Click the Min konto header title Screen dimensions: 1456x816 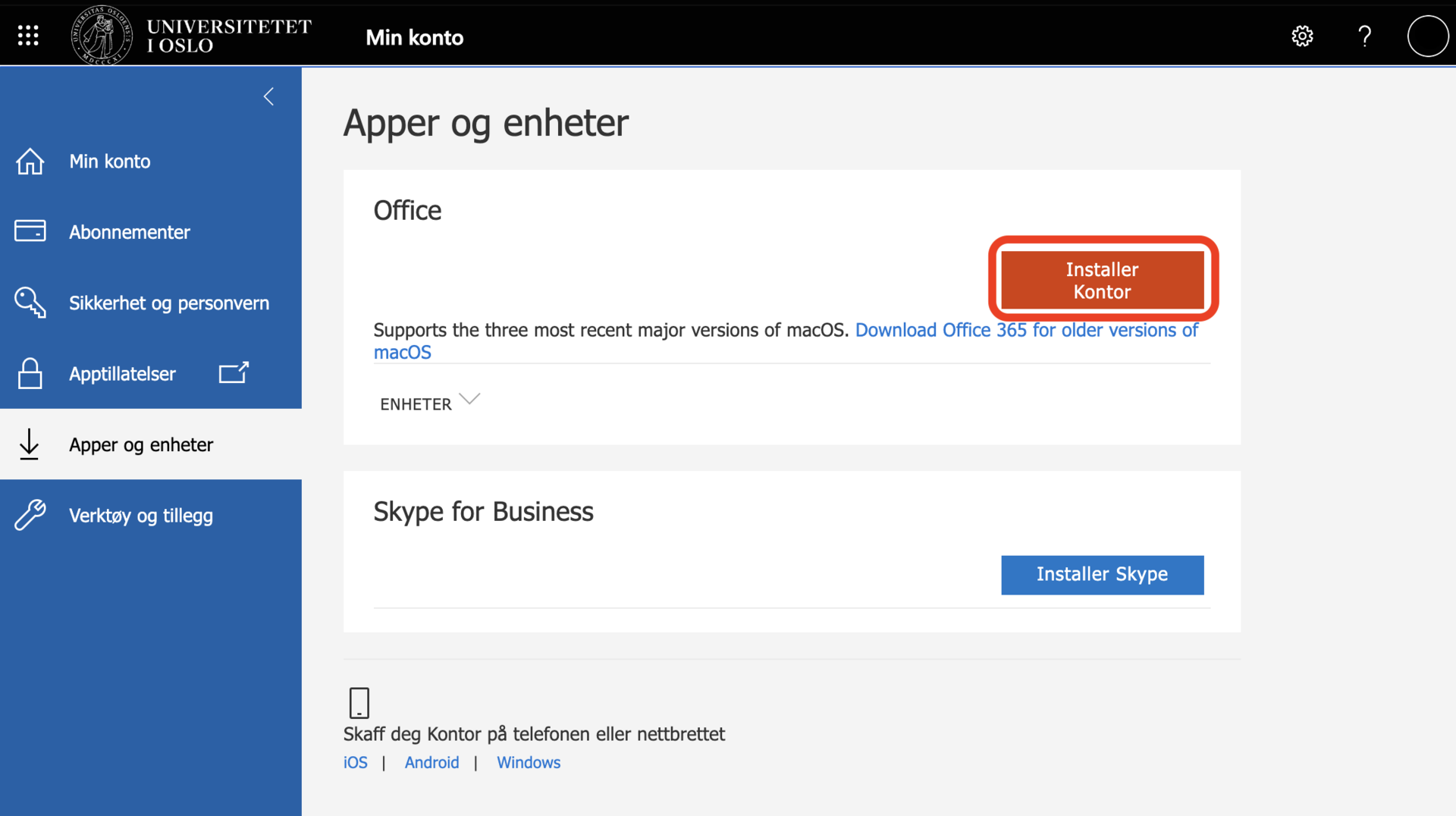point(414,37)
